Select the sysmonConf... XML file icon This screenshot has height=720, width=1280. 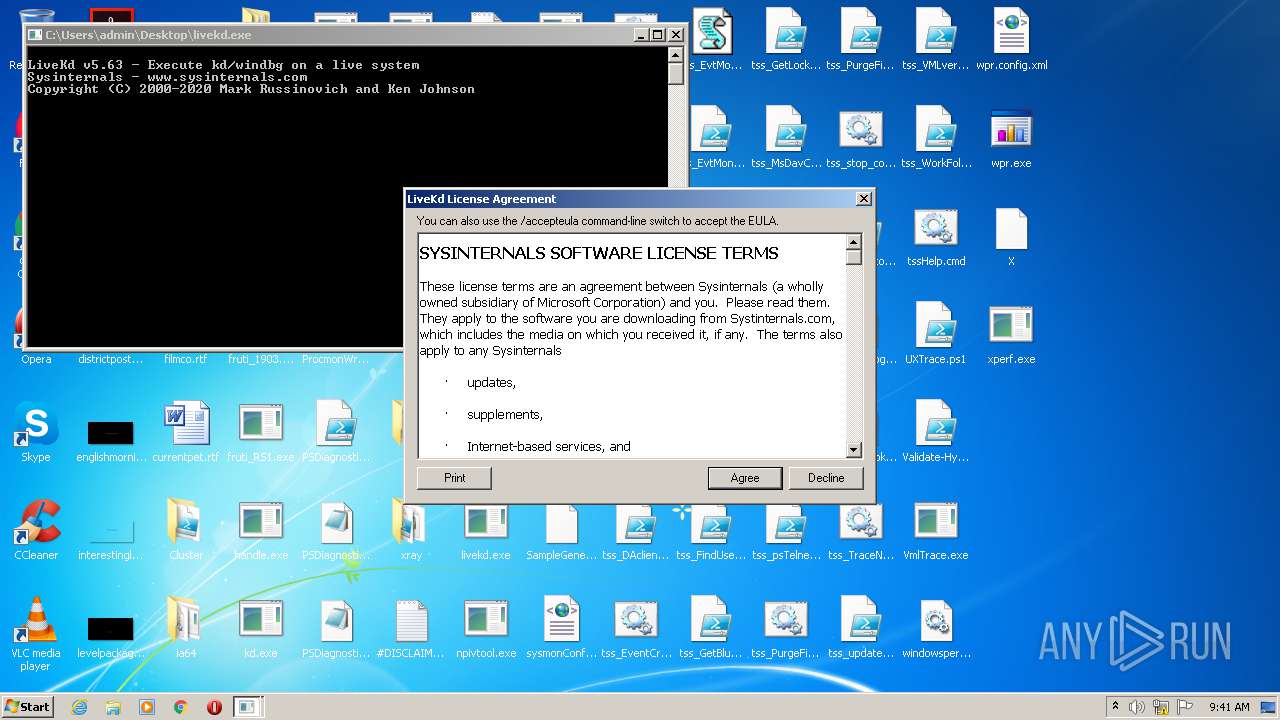(561, 629)
